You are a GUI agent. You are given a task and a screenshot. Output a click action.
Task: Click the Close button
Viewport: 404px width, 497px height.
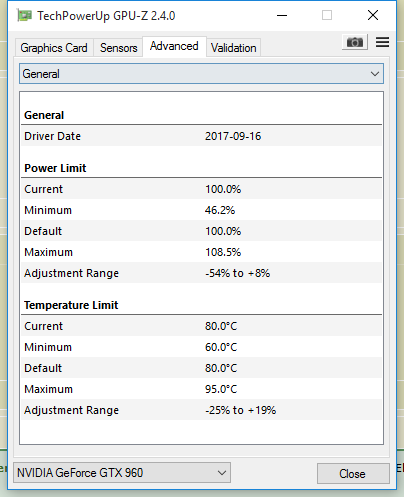click(x=353, y=474)
